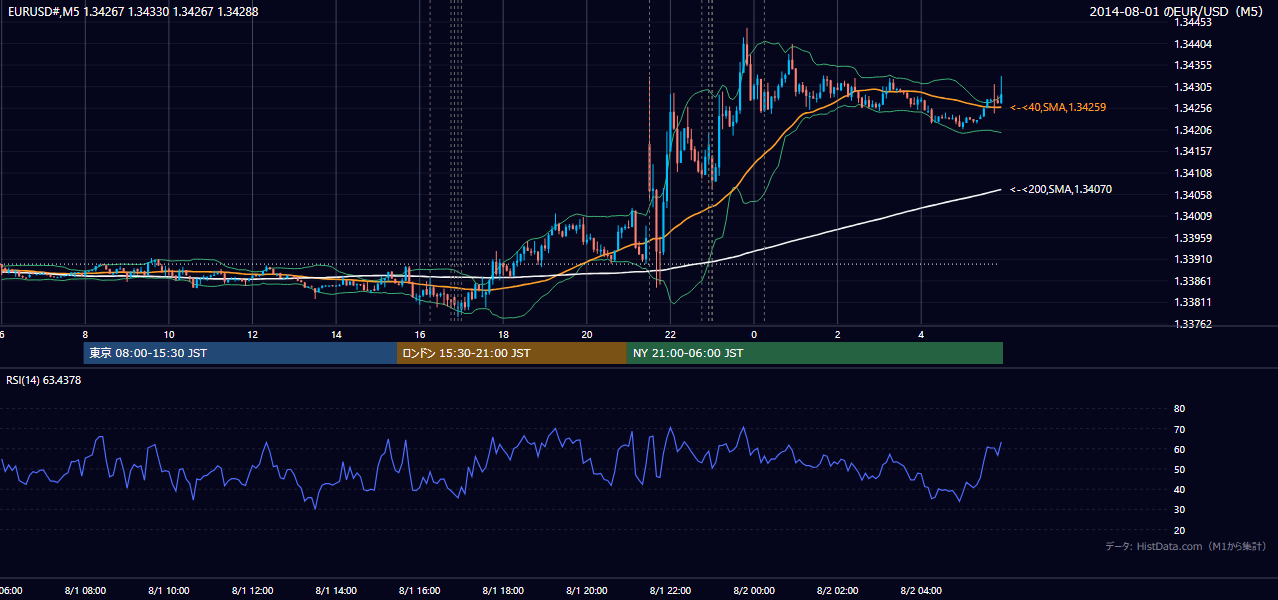The image size is (1278, 600).
Task: Click hour tick 22 under price chart
Action: 670,334
